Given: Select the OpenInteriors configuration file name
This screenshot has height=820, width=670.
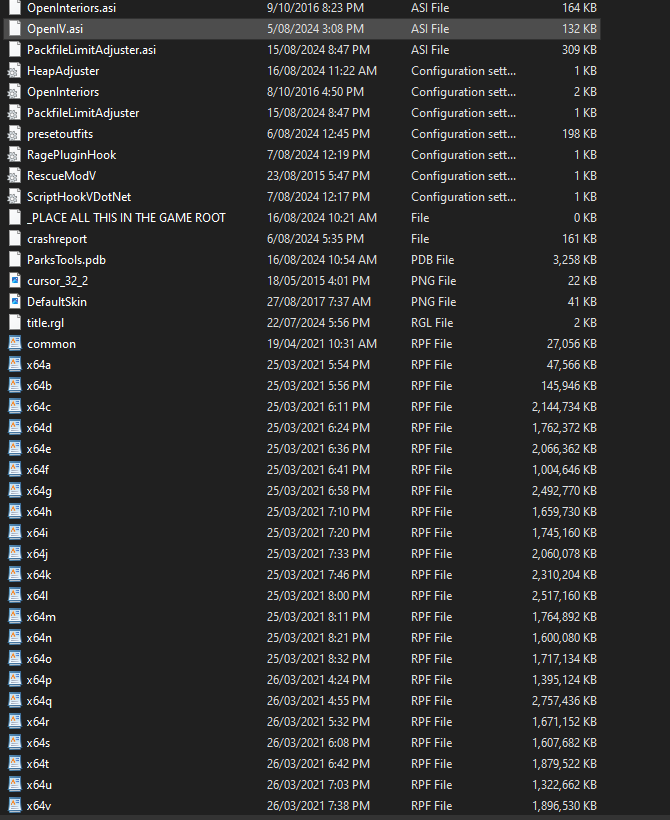Looking at the screenshot, I should coord(63,92).
